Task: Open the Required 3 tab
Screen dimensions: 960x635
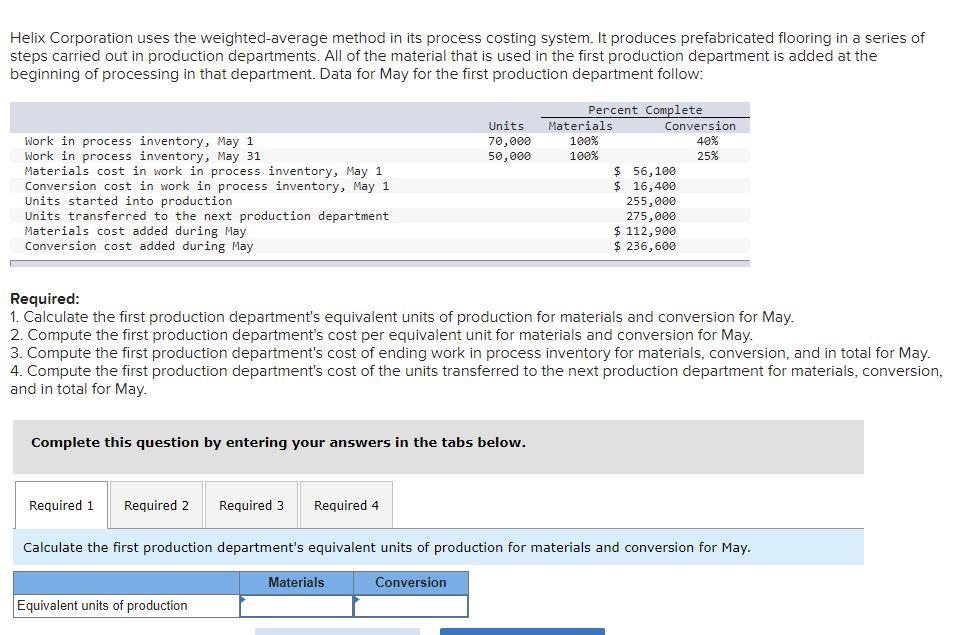Action: coord(251,505)
